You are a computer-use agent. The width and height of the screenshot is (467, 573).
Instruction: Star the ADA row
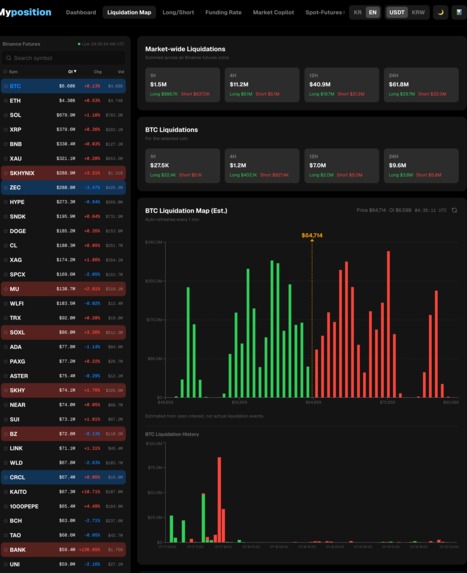pos(5,347)
